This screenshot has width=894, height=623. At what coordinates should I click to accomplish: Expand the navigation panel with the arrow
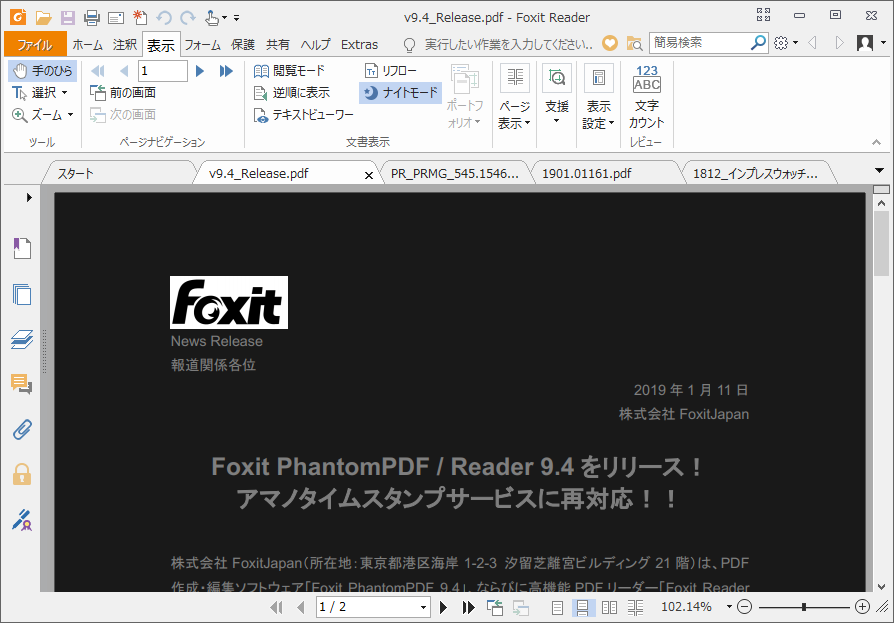point(29,198)
